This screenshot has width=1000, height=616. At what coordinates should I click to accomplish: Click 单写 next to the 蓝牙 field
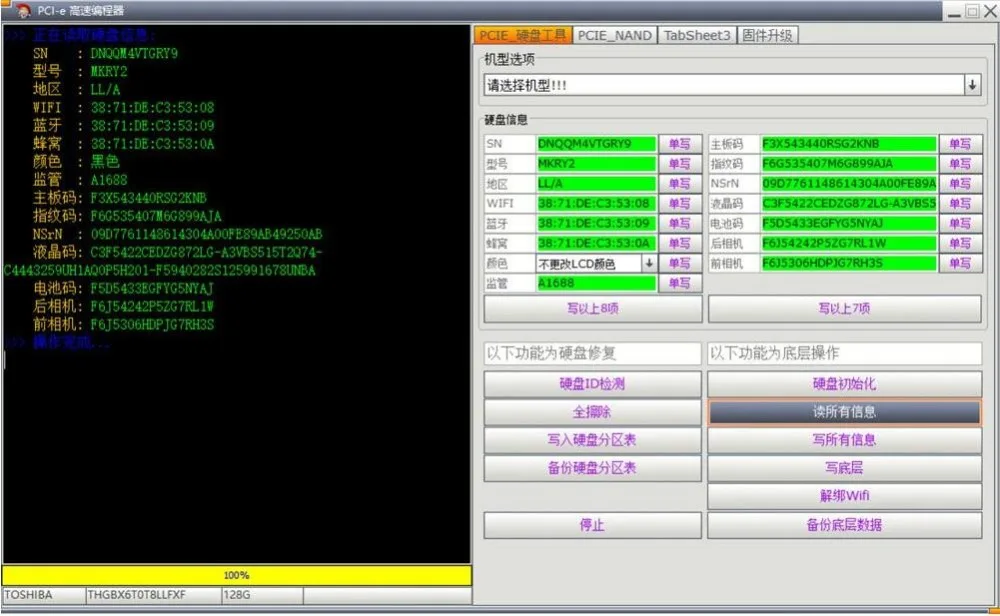(680, 223)
